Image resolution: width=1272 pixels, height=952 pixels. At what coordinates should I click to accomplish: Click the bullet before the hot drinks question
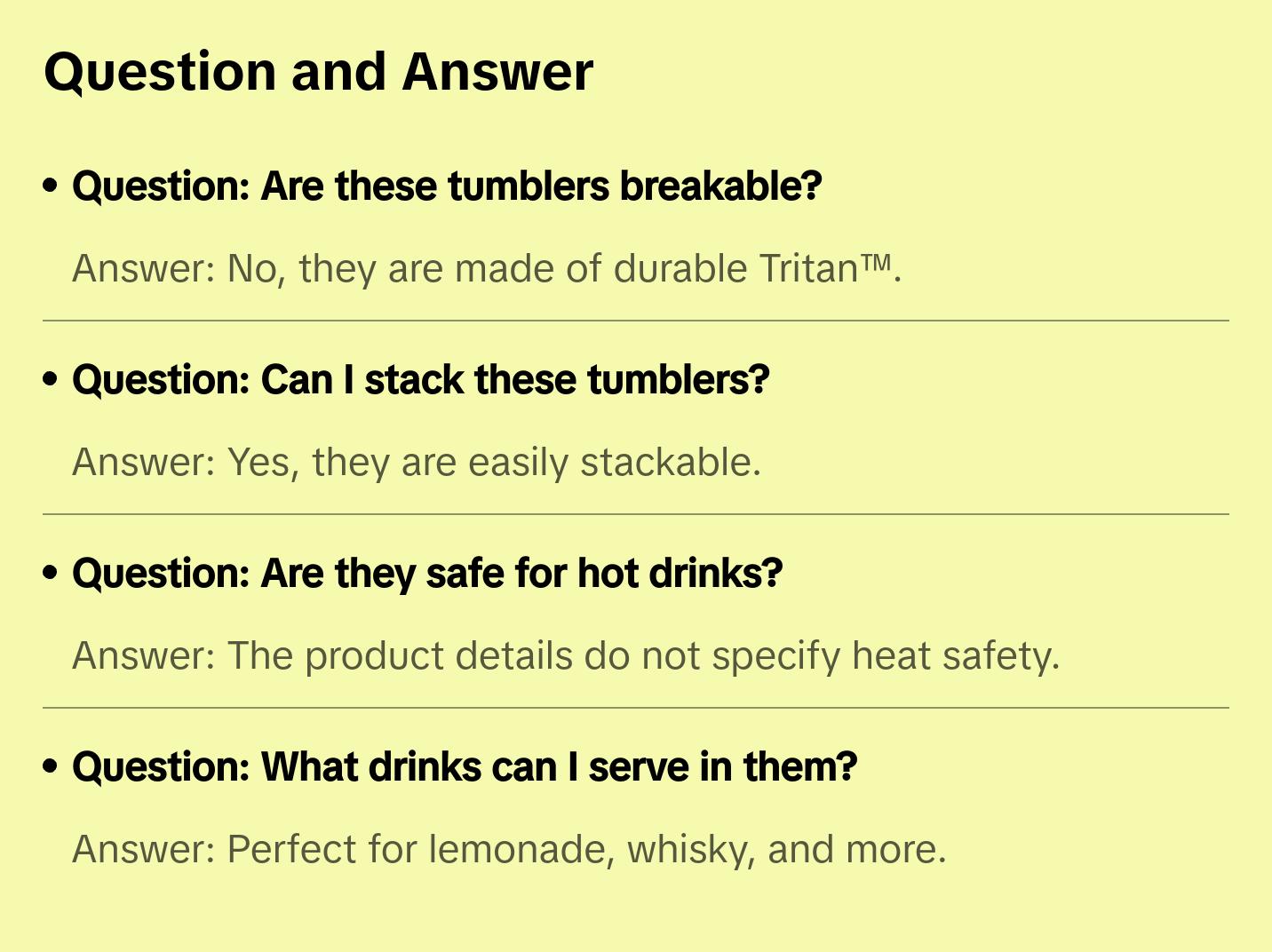[51, 574]
